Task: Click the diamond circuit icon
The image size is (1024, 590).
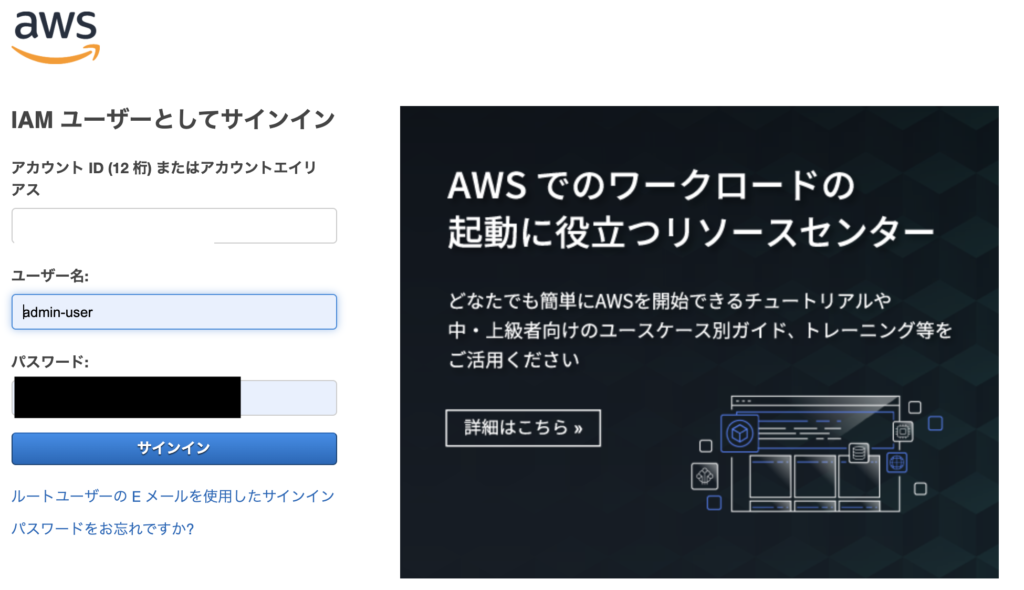Action: 704,476
